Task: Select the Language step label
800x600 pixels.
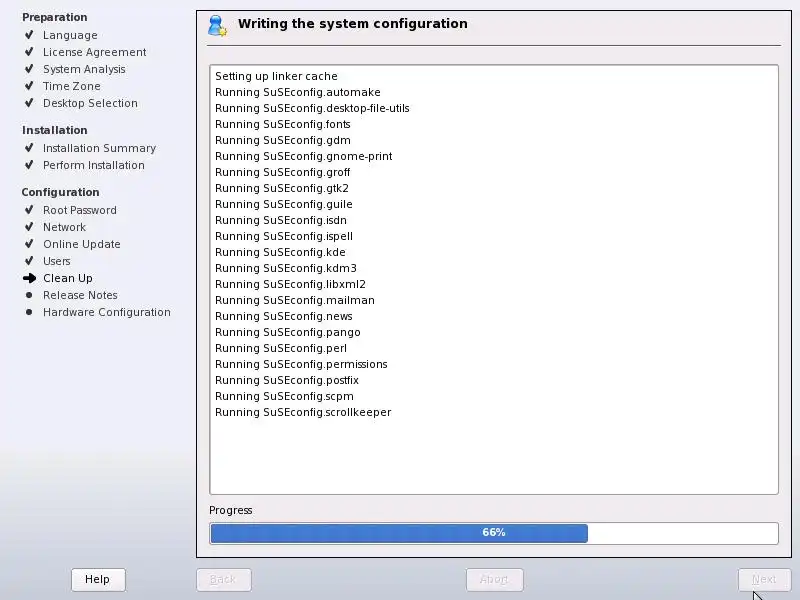Action: [70, 35]
